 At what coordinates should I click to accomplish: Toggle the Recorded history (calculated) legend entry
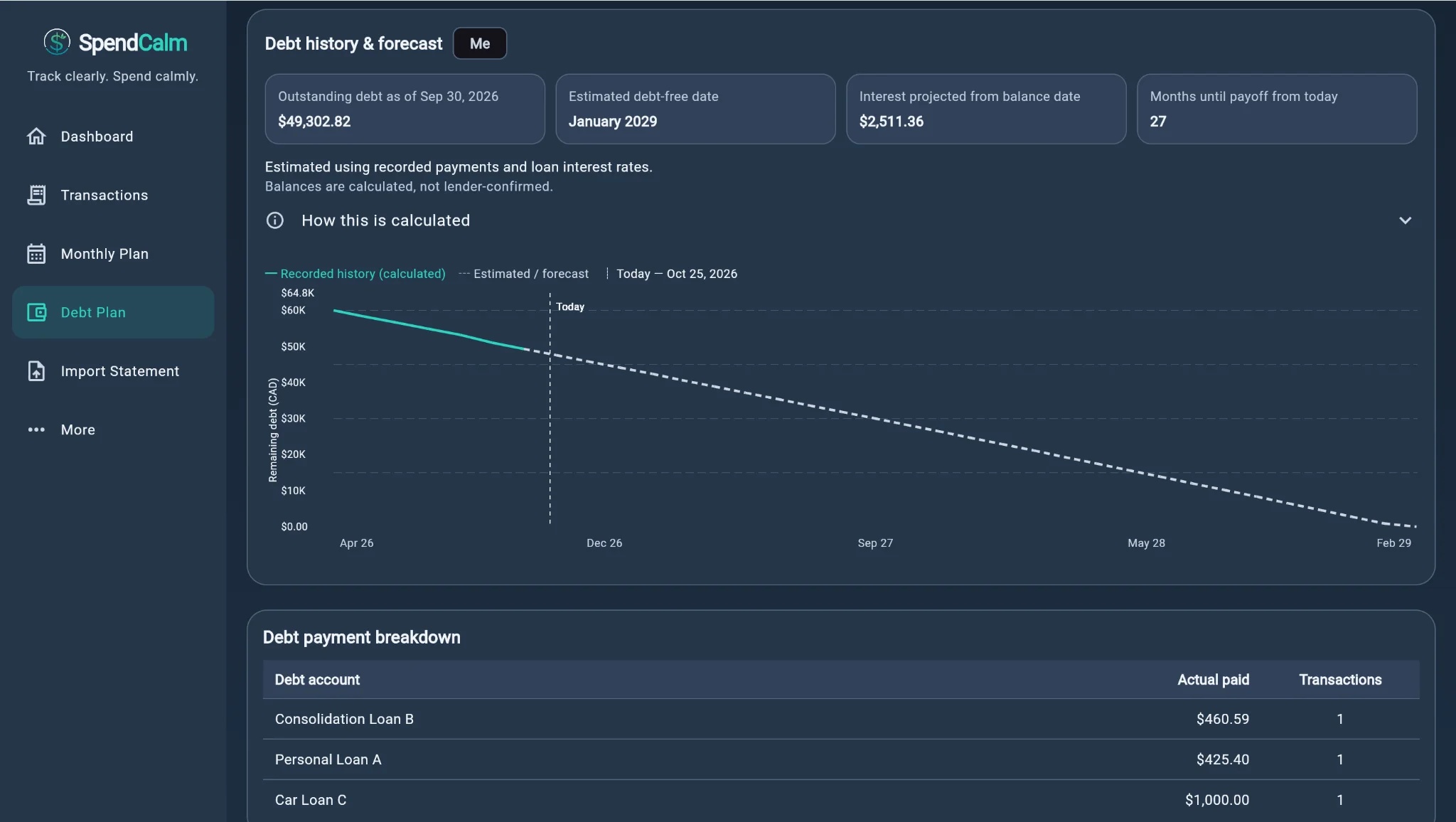coord(355,274)
